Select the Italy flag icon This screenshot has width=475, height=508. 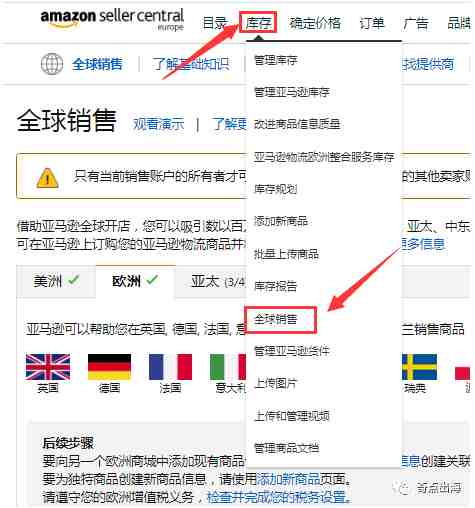click(228, 367)
